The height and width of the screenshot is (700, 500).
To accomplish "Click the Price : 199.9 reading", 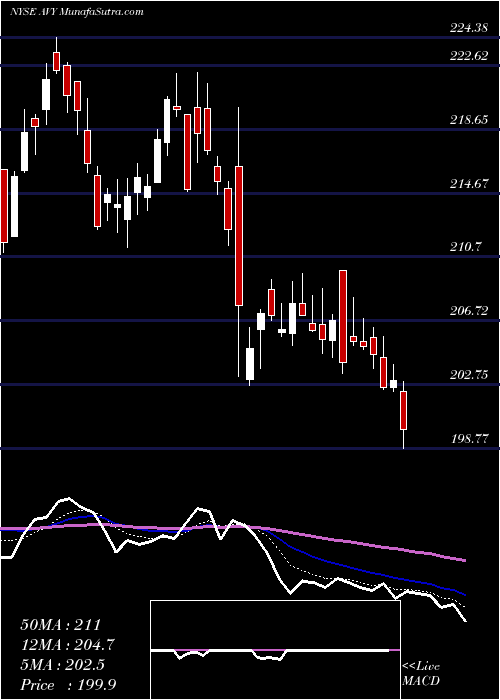I will (68, 685).
